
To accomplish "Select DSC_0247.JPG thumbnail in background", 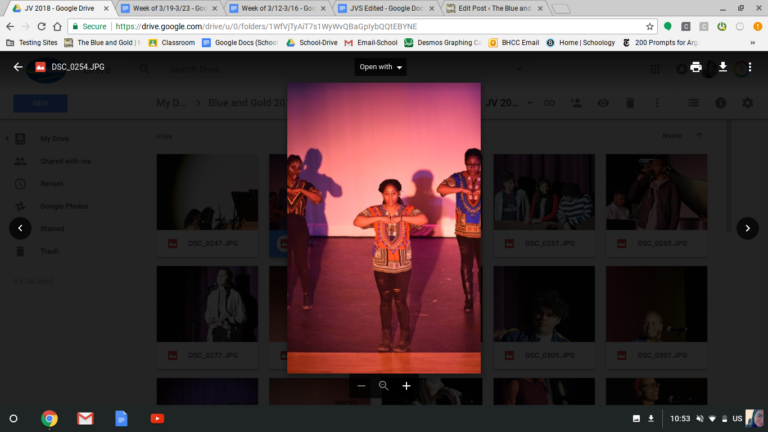I will click(x=207, y=205).
